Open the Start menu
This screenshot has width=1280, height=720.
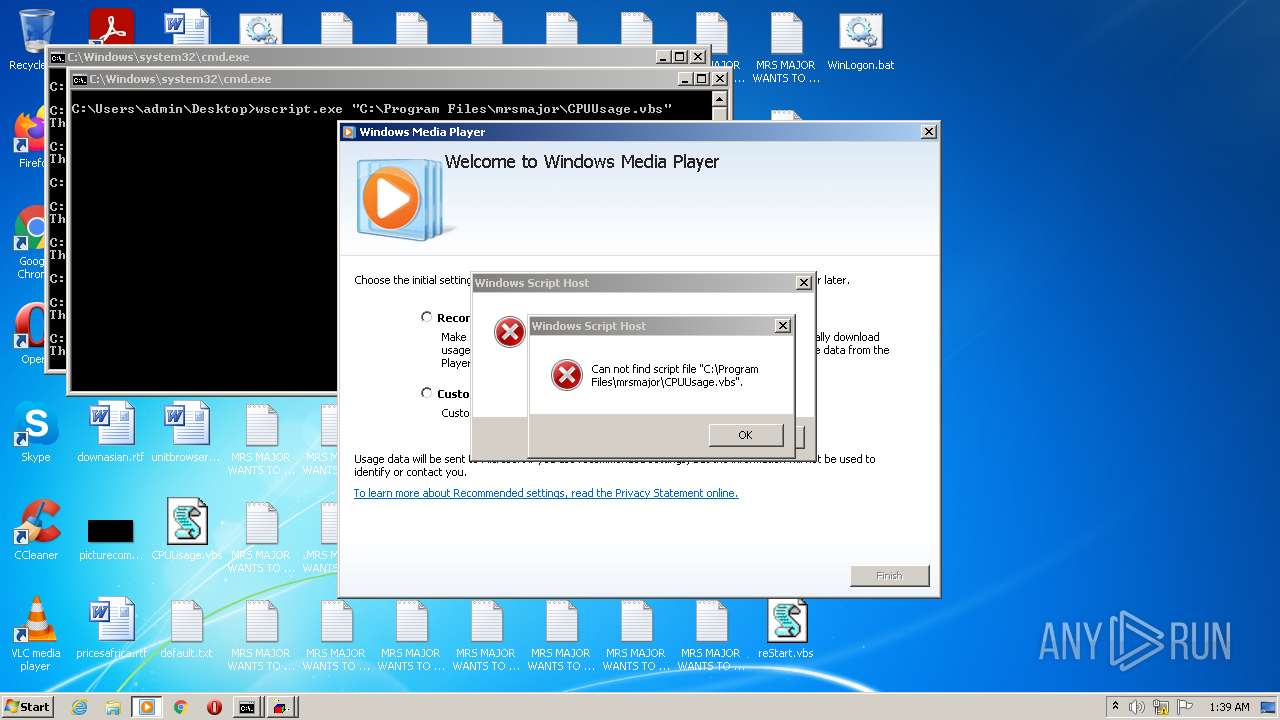click(x=28, y=707)
